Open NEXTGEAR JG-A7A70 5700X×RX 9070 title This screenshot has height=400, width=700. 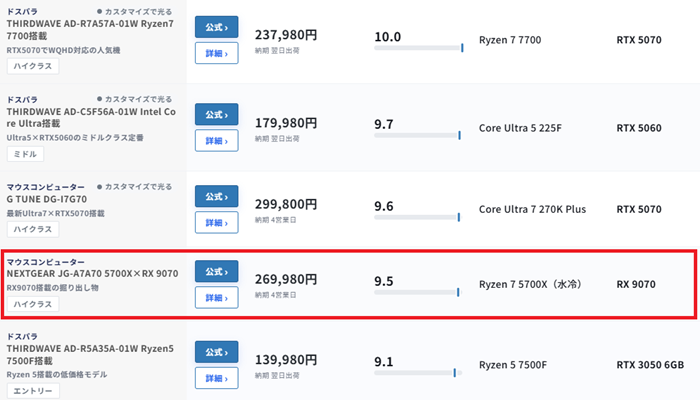click(x=92, y=273)
